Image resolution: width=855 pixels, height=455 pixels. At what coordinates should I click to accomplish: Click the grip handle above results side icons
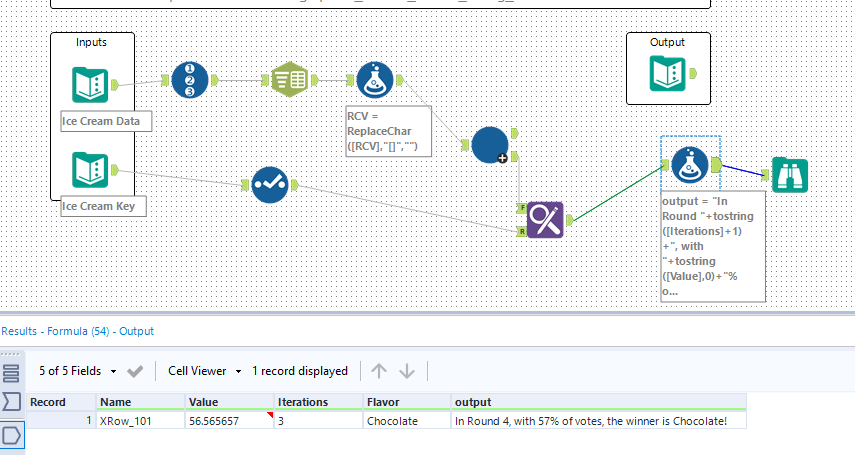(x=11, y=355)
